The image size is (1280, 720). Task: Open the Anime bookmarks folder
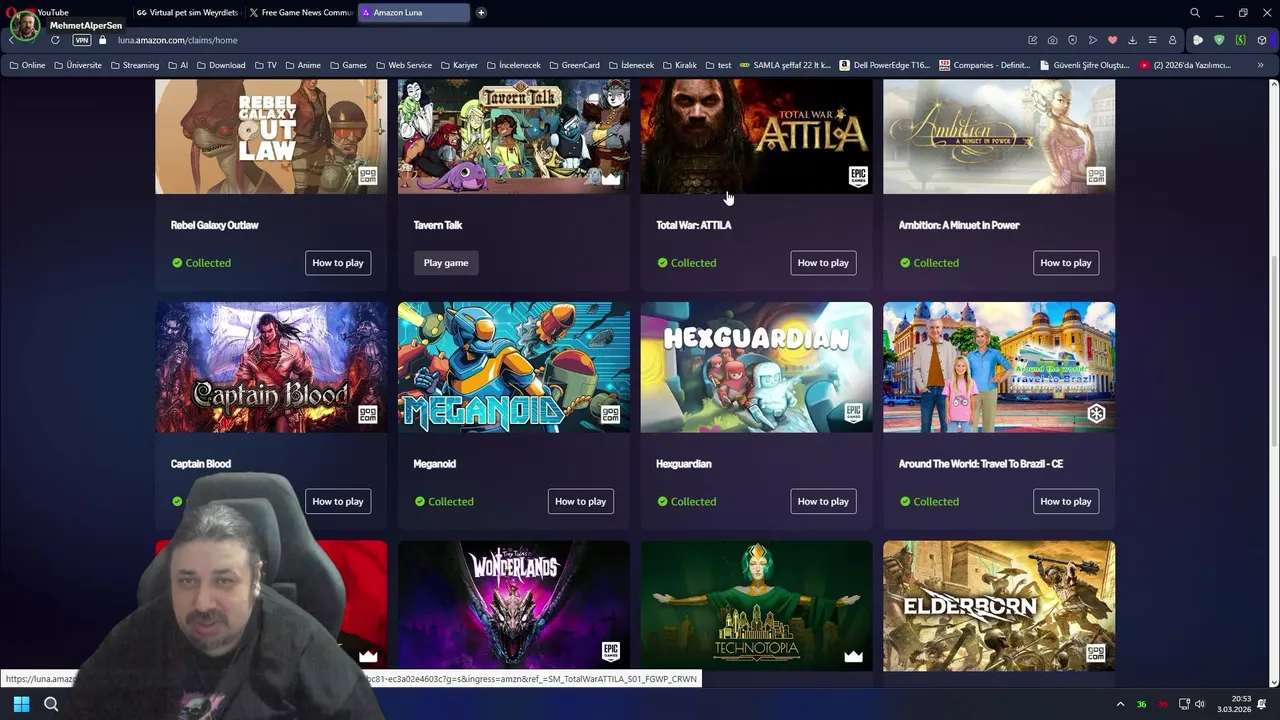click(x=303, y=65)
